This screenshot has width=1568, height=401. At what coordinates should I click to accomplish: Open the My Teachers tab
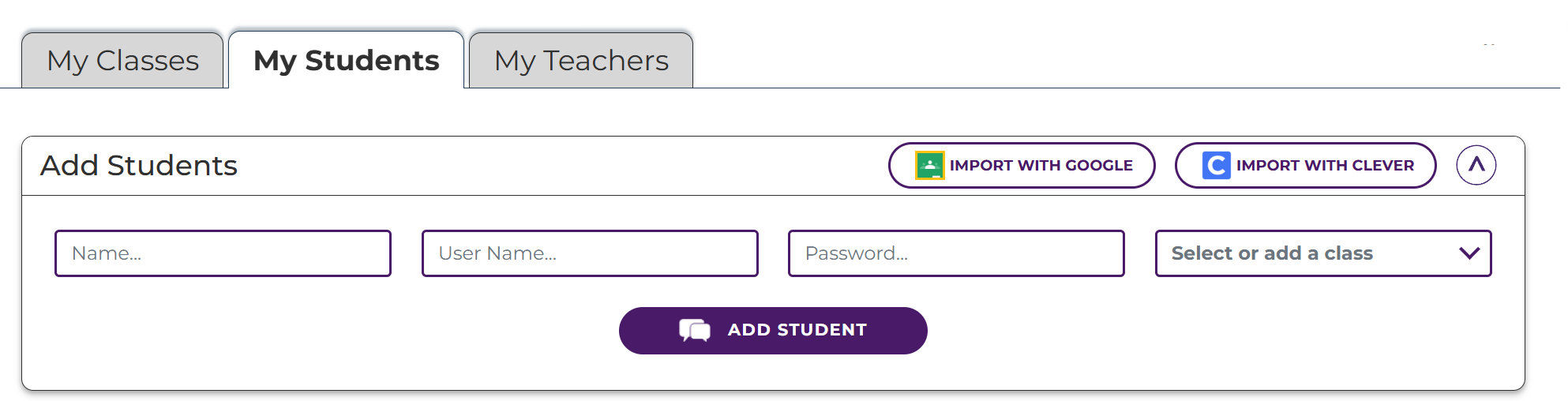pos(581,61)
